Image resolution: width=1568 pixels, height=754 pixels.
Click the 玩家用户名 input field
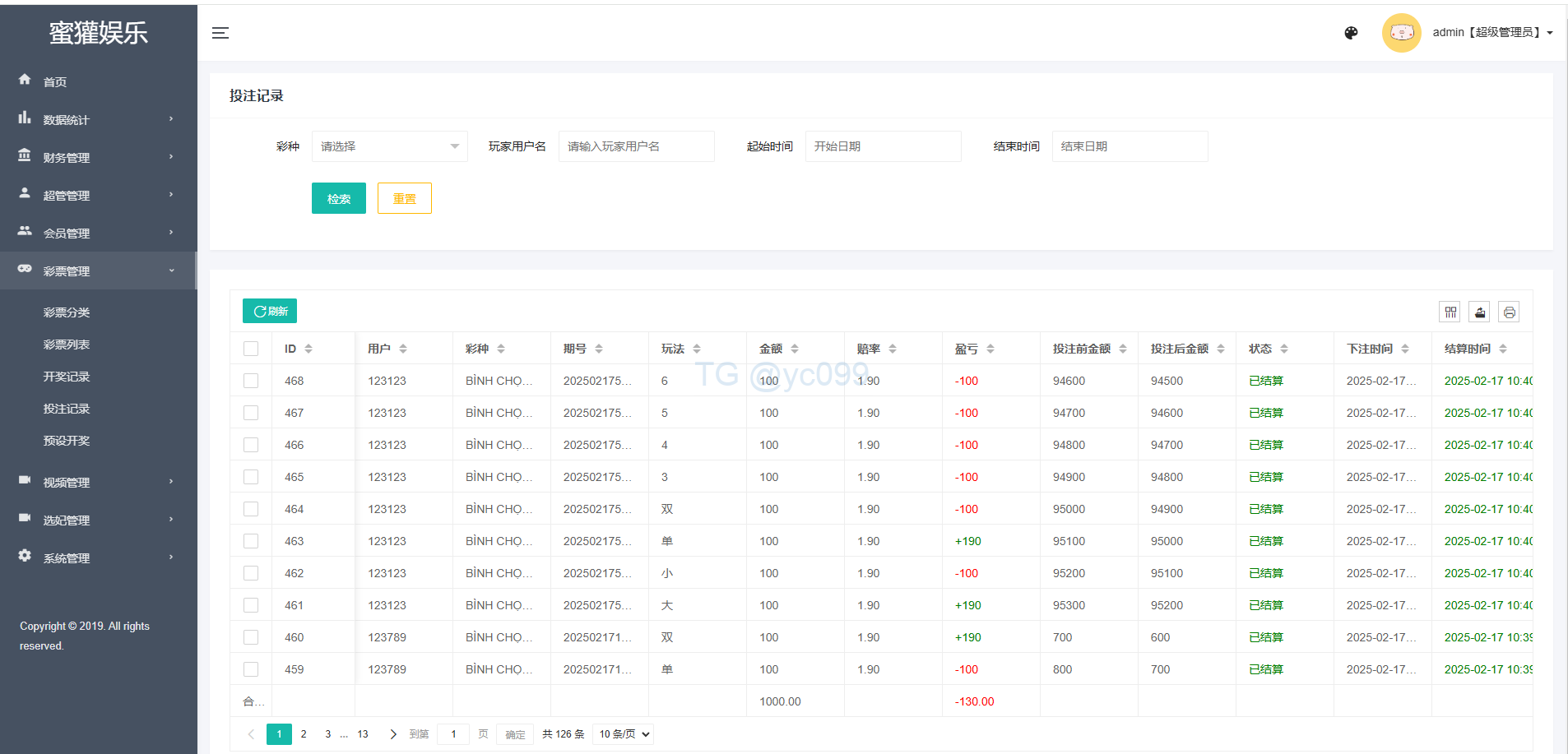636,146
